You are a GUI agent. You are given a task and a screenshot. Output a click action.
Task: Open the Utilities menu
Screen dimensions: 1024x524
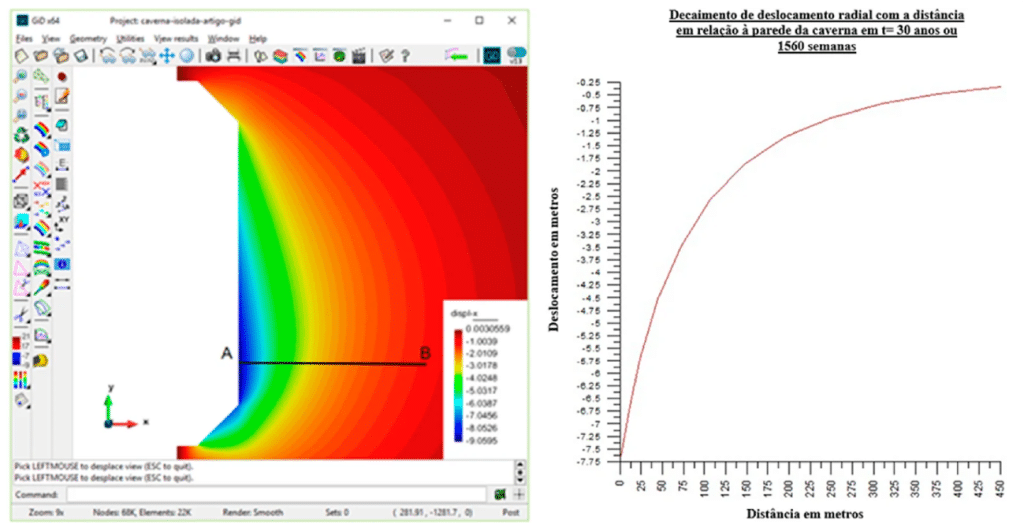(130, 39)
